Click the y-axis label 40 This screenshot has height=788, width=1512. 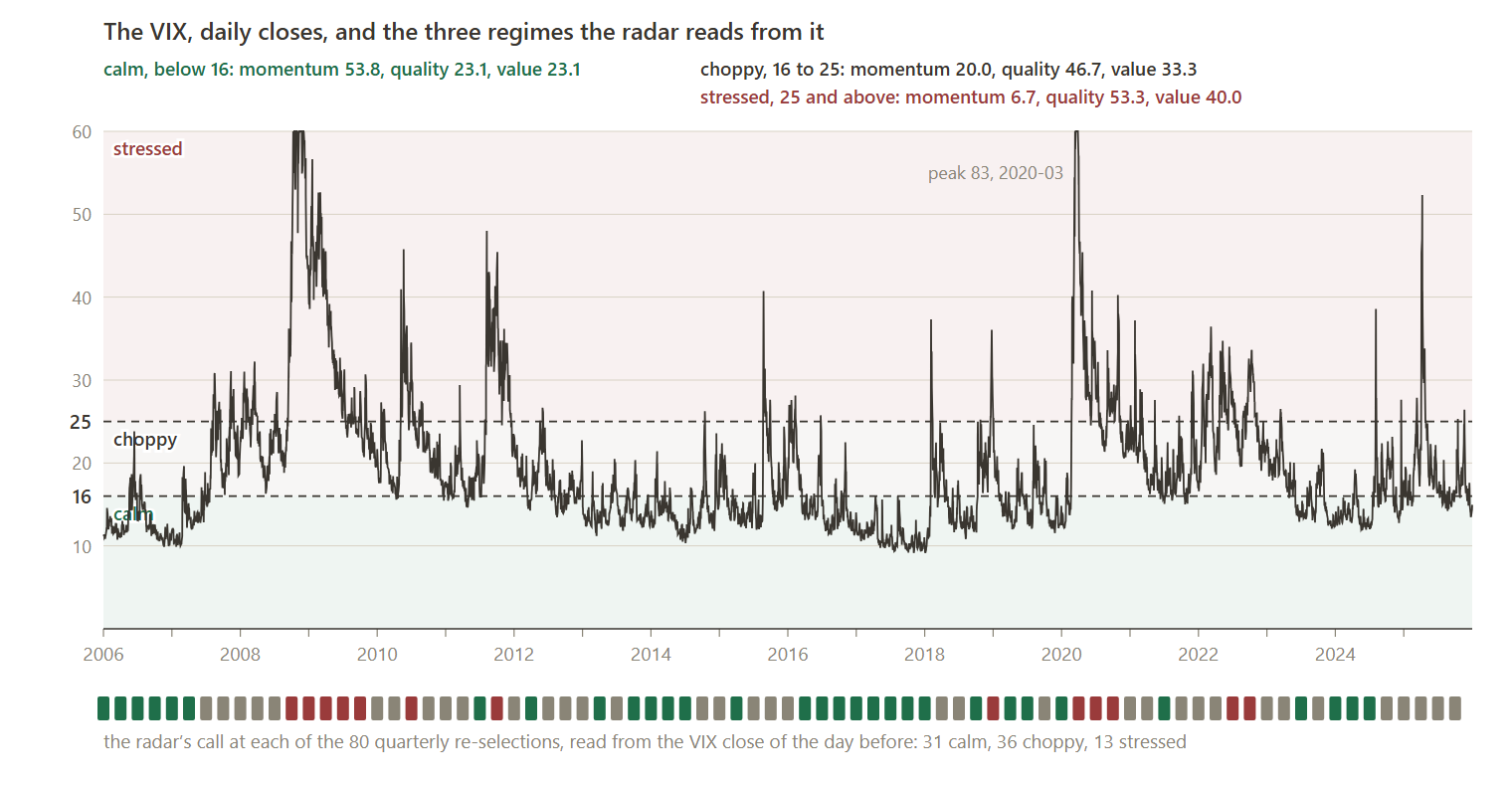tap(82, 297)
